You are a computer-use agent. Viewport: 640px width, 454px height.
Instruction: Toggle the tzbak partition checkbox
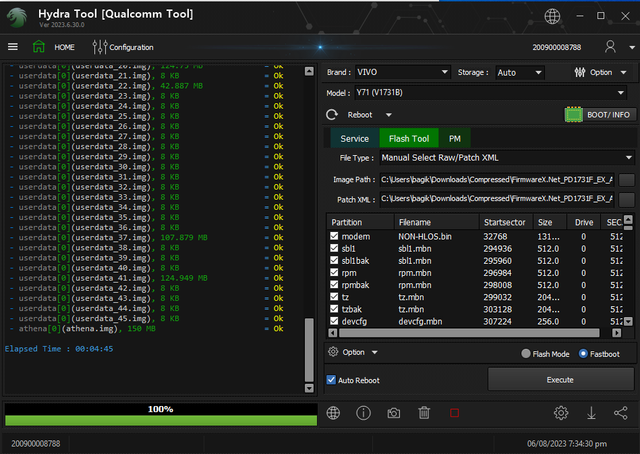click(334, 309)
